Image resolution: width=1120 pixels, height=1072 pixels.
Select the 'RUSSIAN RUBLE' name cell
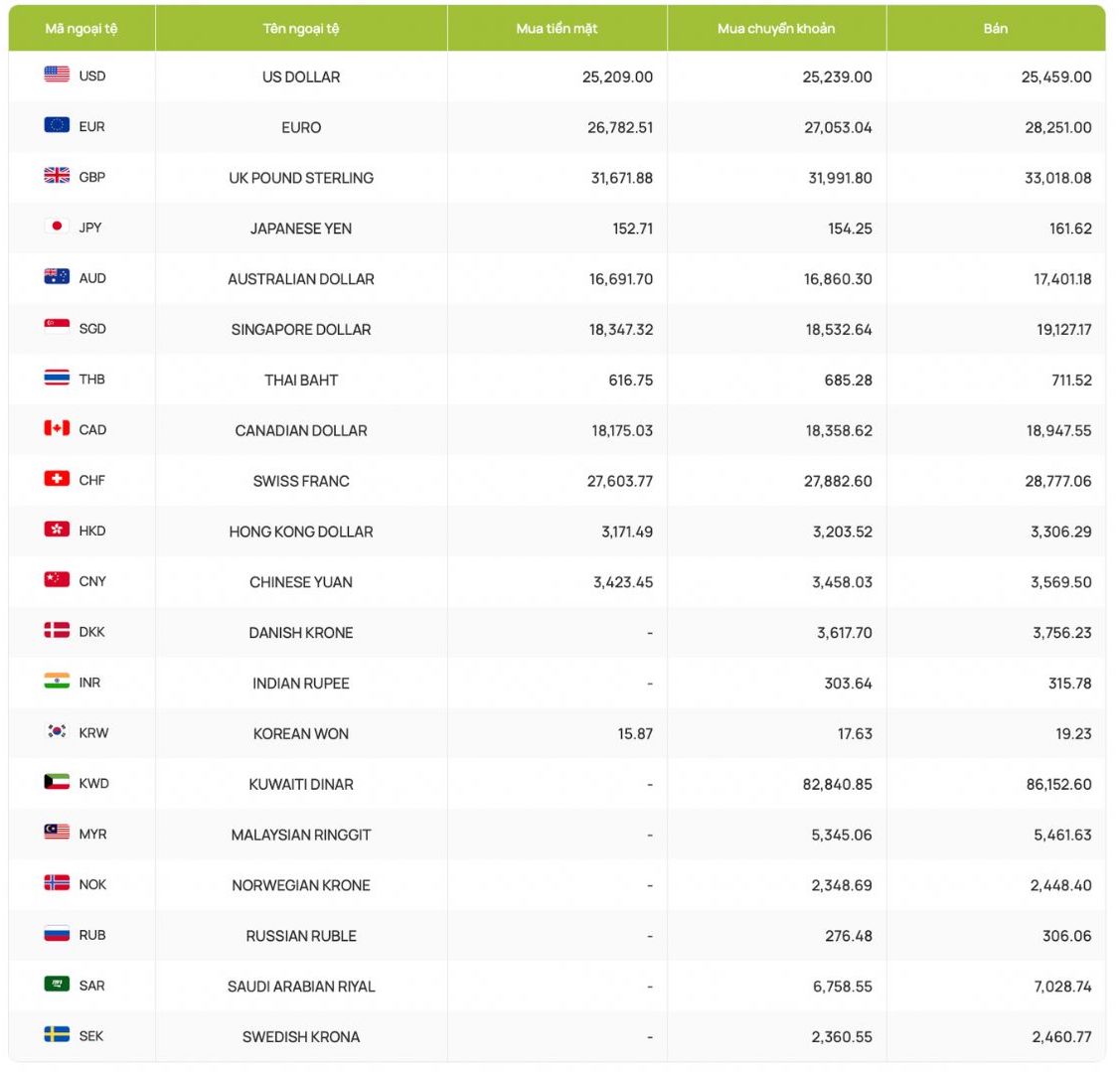(301, 937)
